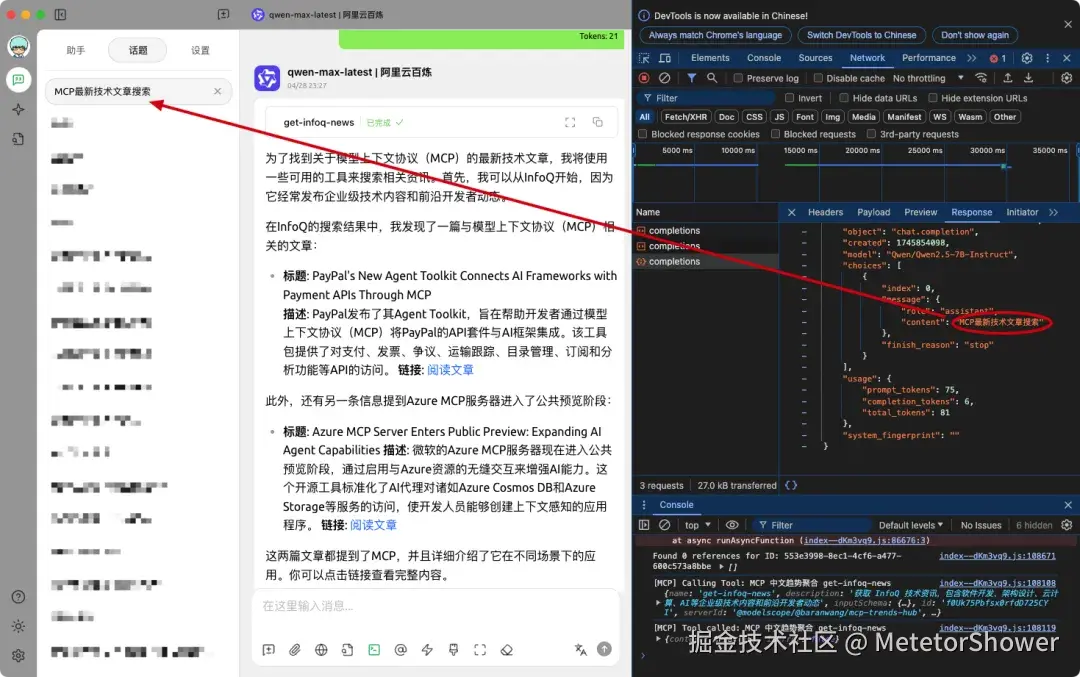
Task: Clear context with the eraser icon
Action: click(x=506, y=649)
